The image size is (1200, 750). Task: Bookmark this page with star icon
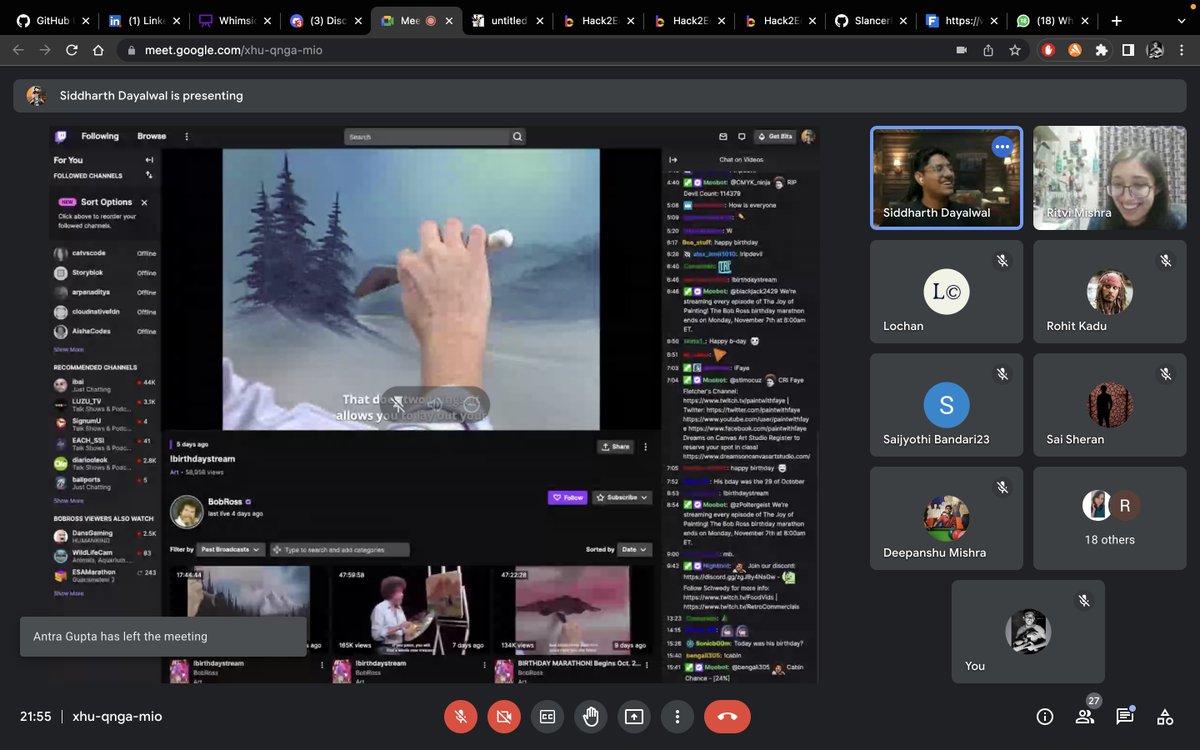pos(1015,50)
